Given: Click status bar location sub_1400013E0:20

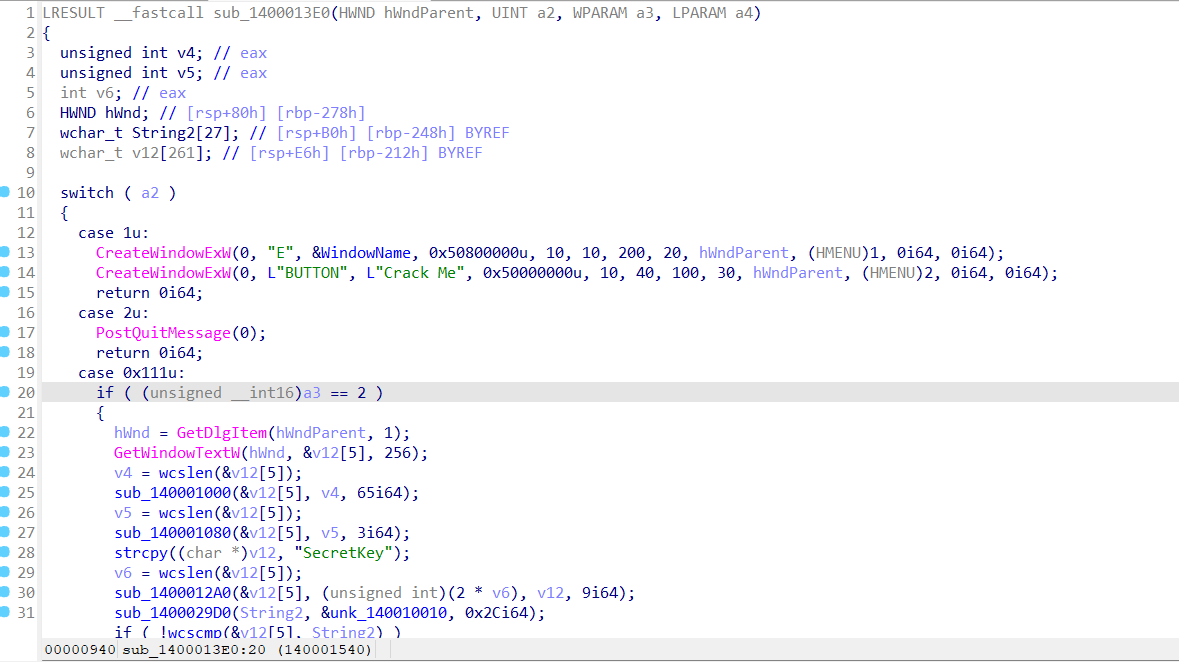Looking at the screenshot, I should click(x=195, y=649).
